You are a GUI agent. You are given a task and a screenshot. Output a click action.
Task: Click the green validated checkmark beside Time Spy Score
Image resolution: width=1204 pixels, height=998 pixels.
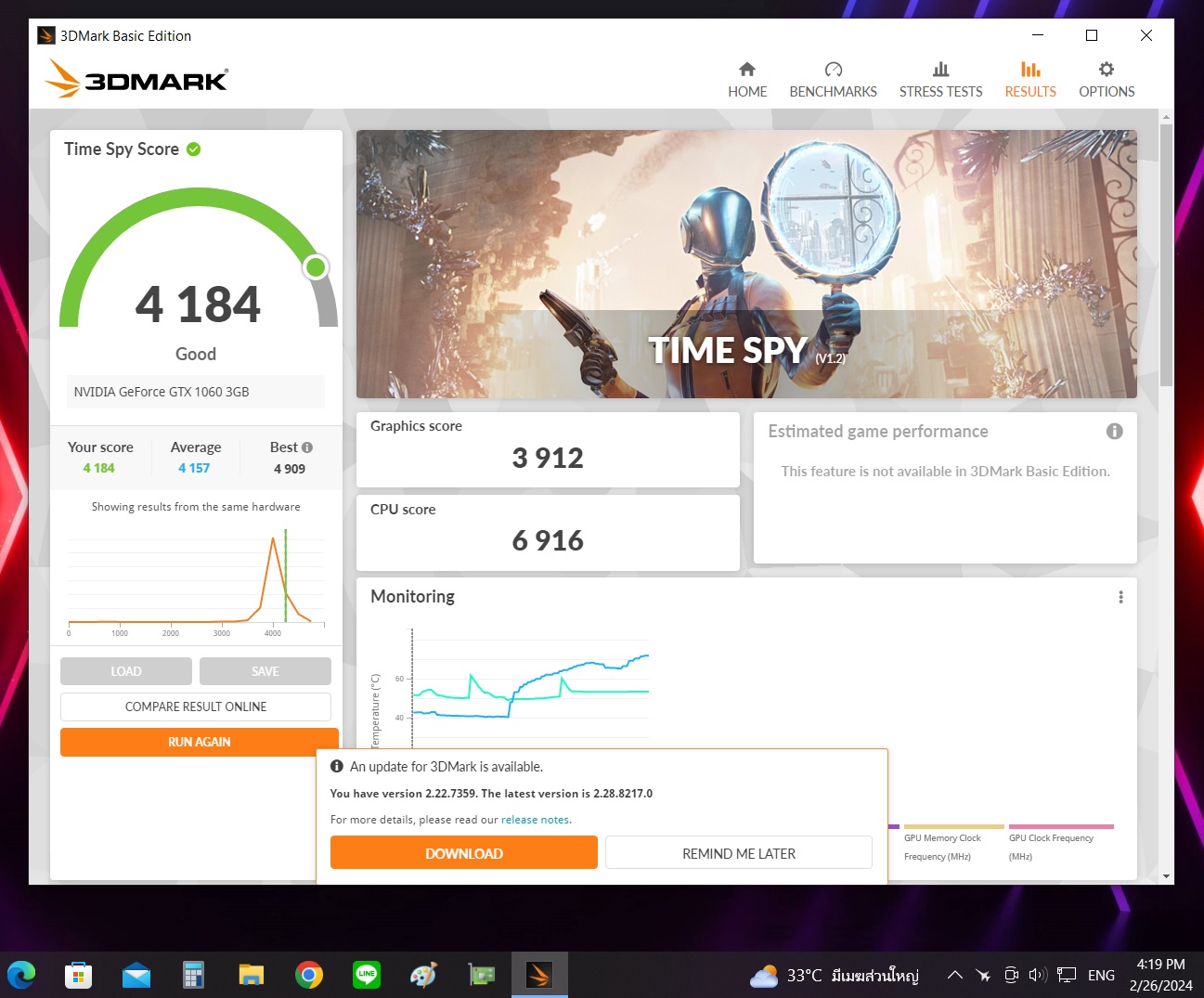click(194, 149)
